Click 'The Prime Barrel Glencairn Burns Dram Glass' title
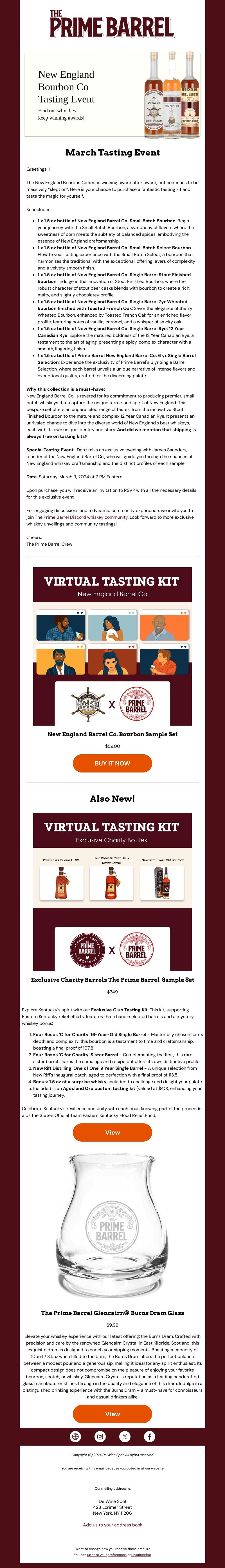The width and height of the screenshot is (225, 1568). click(112, 1313)
